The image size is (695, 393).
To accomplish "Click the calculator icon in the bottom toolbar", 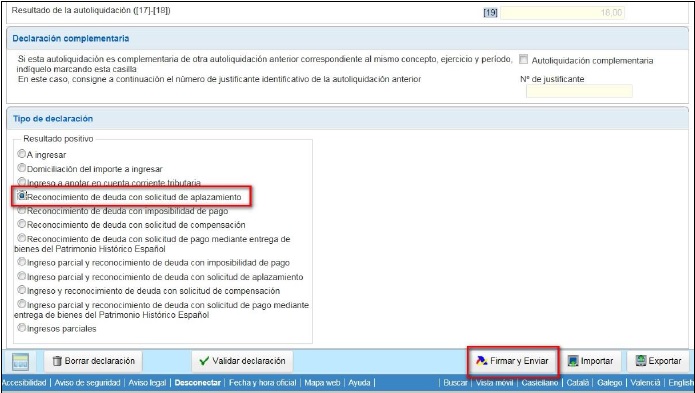I will point(20,362).
